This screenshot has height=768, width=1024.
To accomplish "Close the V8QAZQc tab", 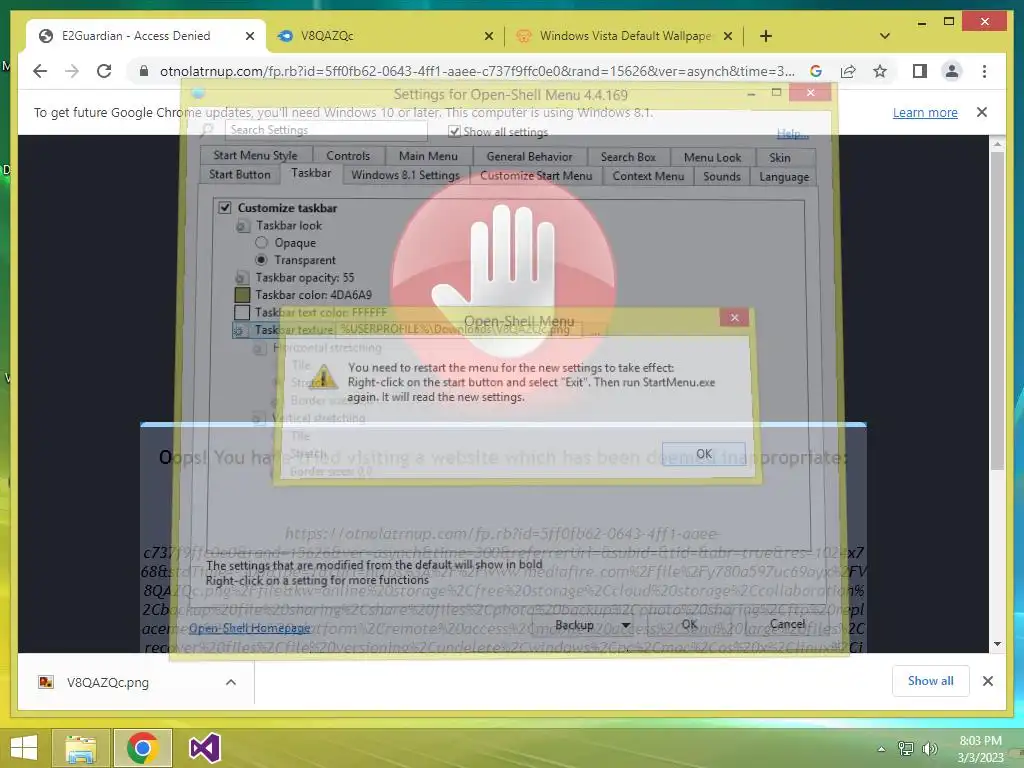I will [488, 37].
